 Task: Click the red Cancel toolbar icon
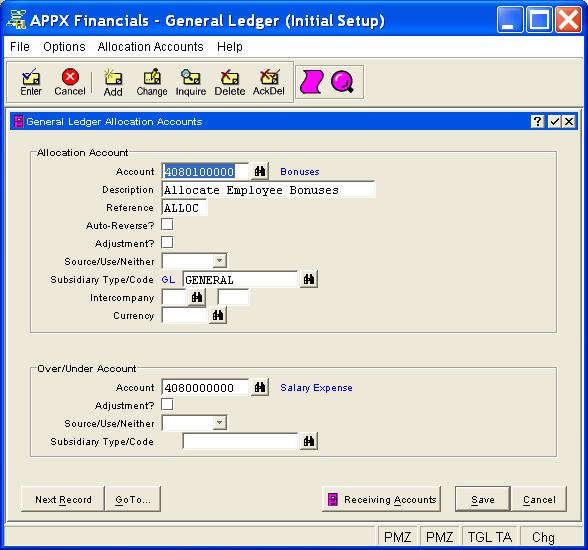[x=70, y=82]
